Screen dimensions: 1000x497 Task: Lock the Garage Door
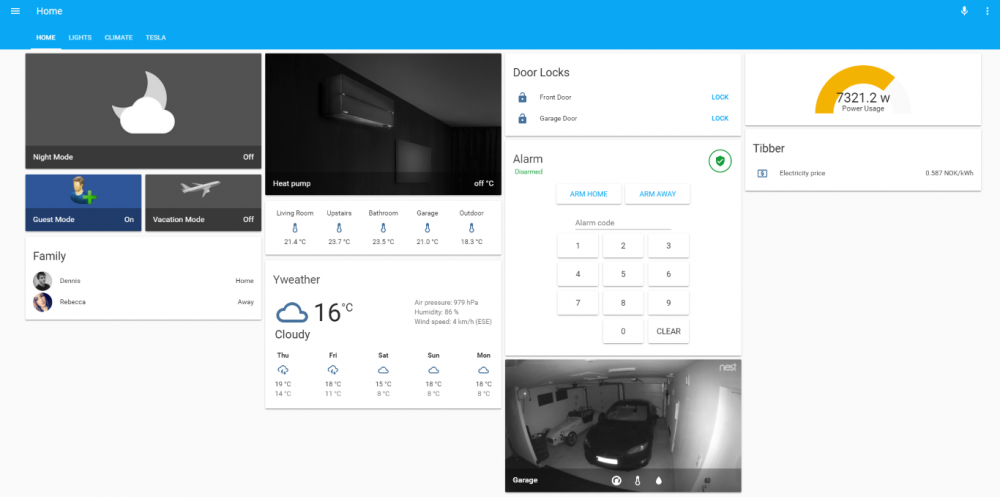pos(719,118)
